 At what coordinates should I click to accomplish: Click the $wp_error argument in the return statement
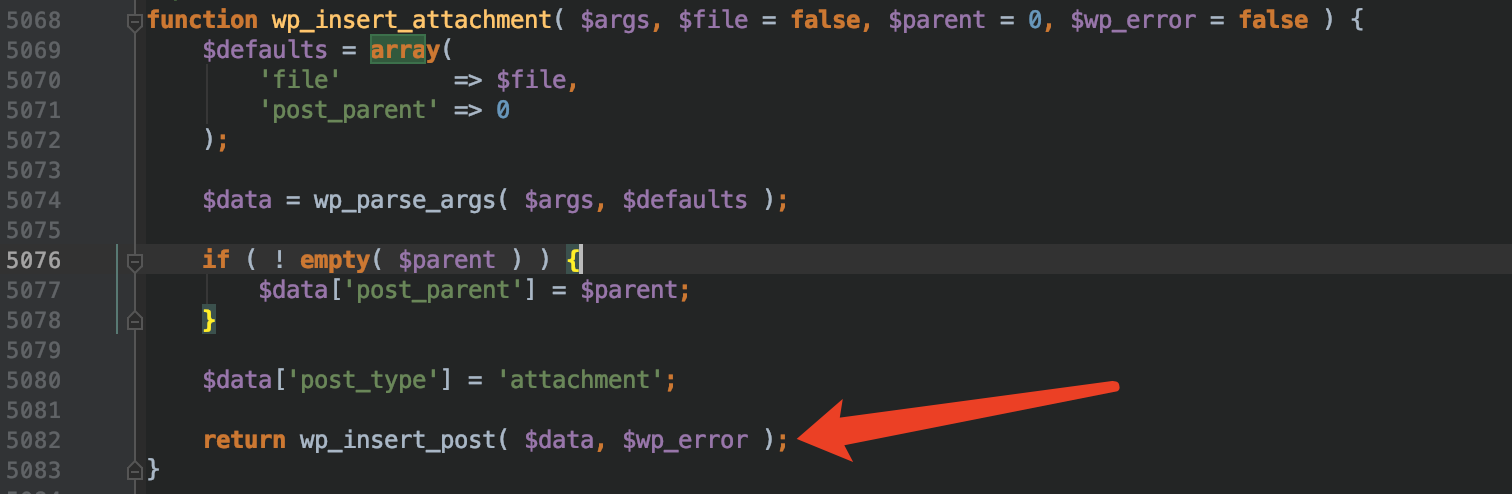[684, 440]
